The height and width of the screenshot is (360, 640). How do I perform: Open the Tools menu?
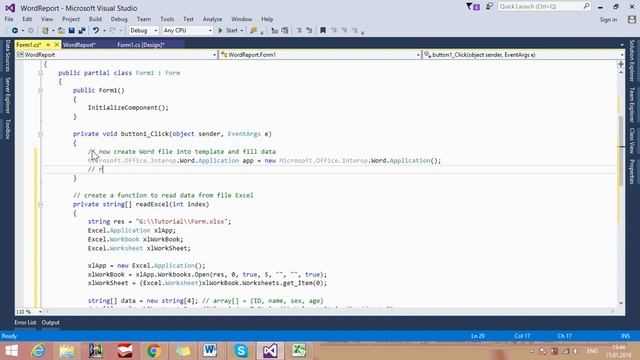tap(167, 19)
